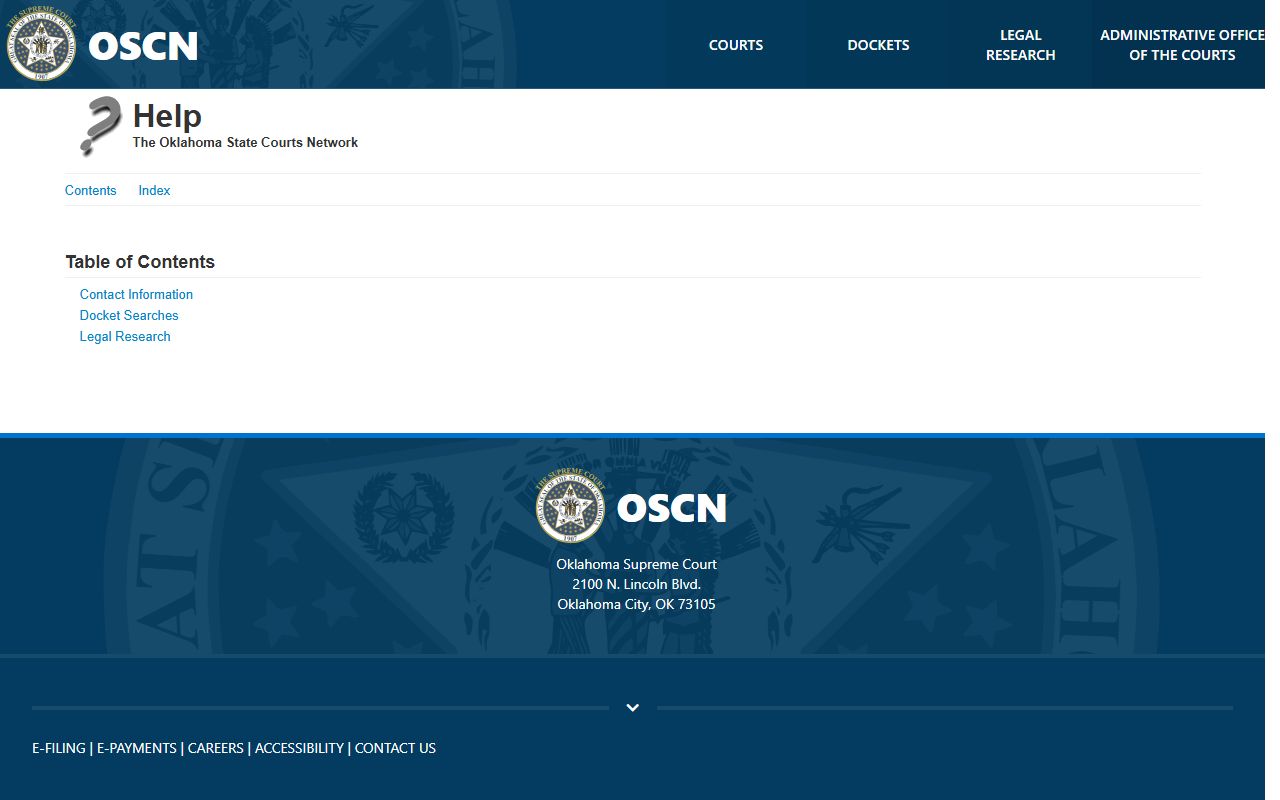This screenshot has width=1280, height=800.
Task: Click the question mark Help icon
Action: pyautogui.click(x=100, y=126)
